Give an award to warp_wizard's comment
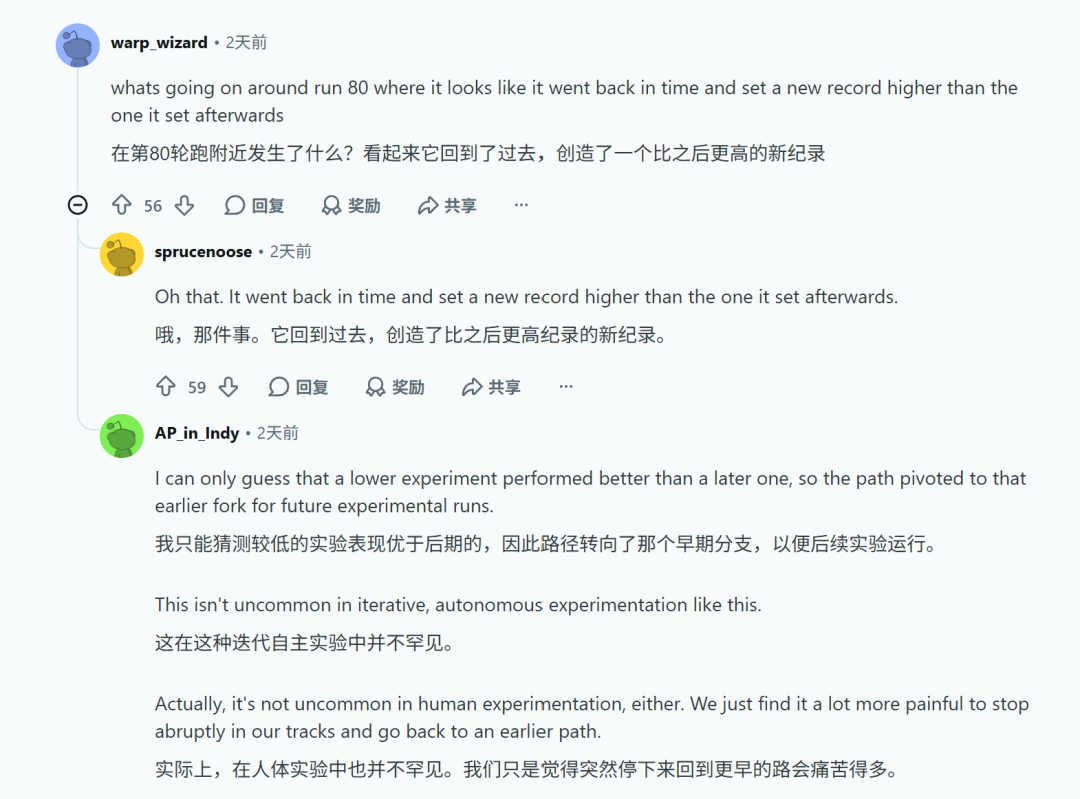 351,205
